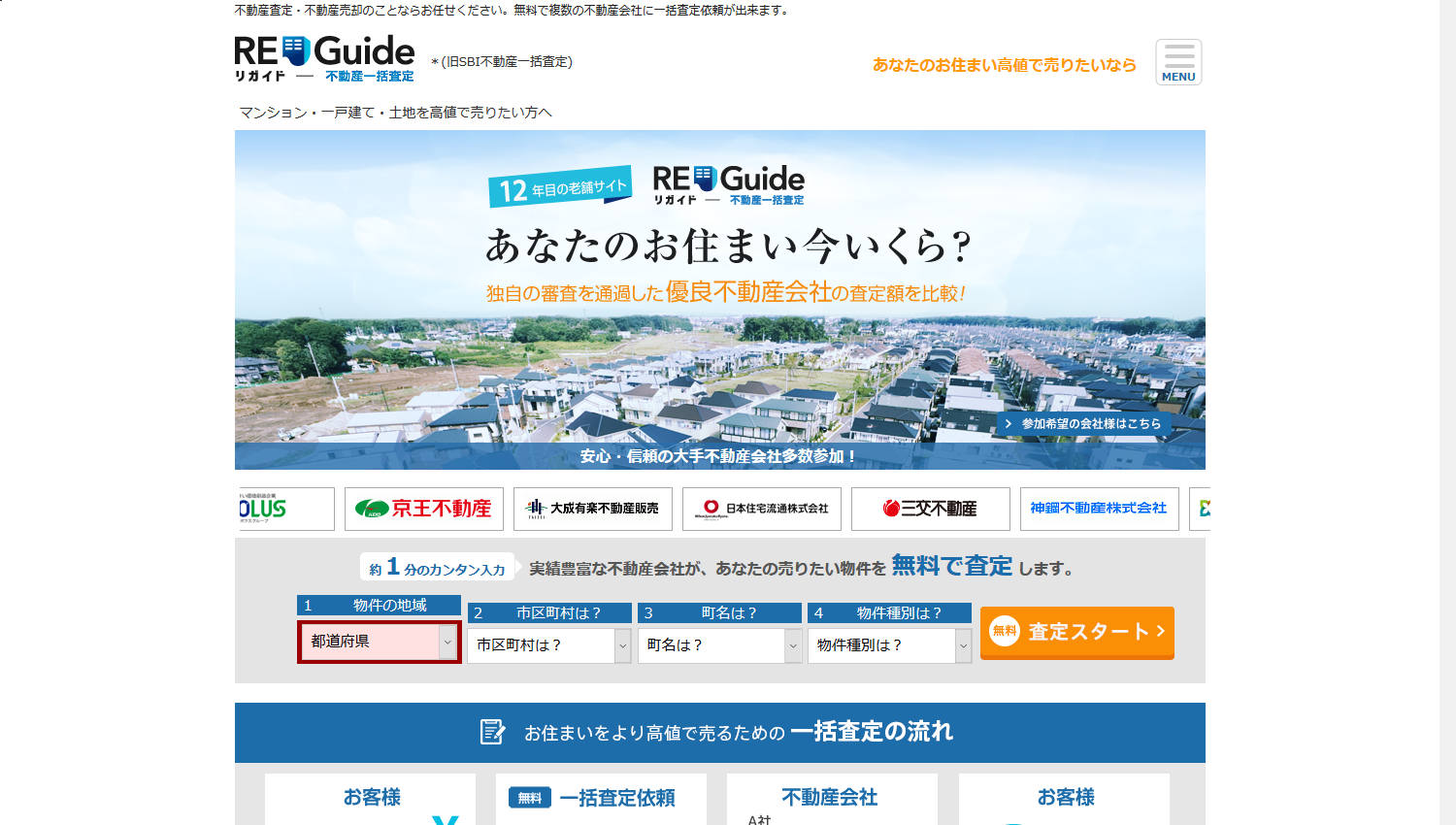The width and height of the screenshot is (1456, 825).
Task: Click the 不動産会社 flow card heading
Action: (830, 798)
